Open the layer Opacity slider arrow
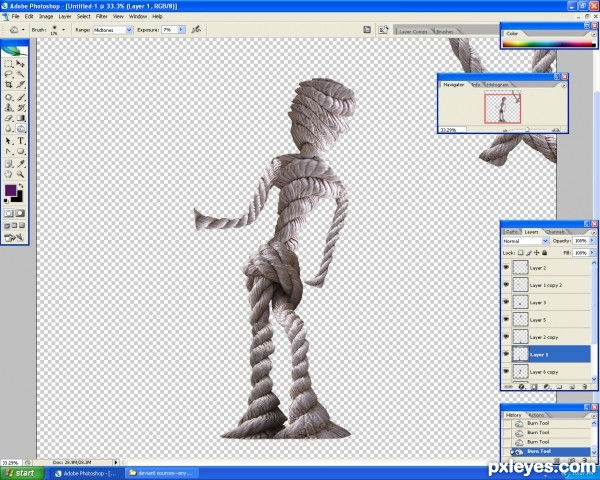 pyautogui.click(x=592, y=240)
